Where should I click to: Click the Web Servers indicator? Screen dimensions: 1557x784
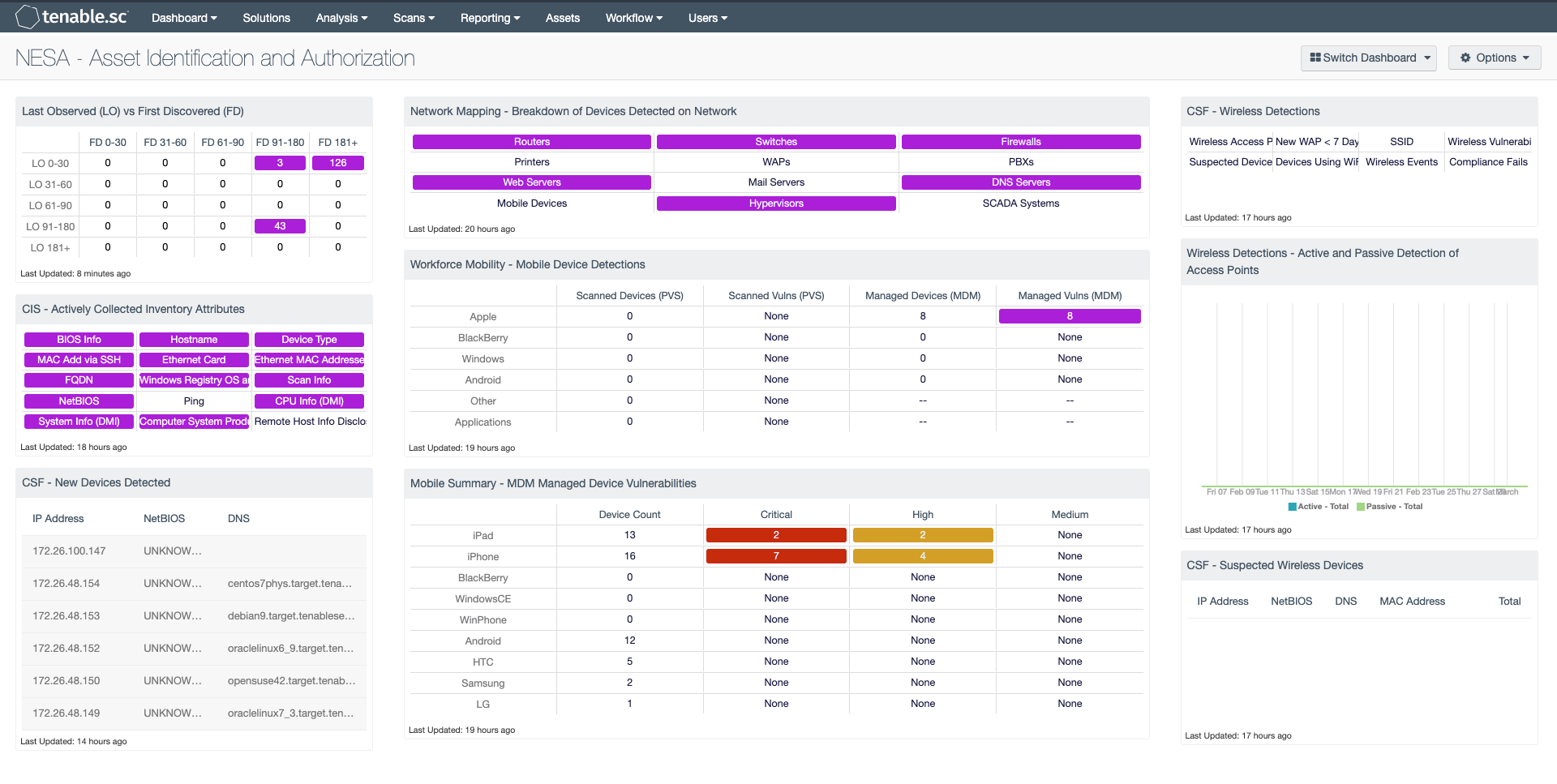pyautogui.click(x=532, y=182)
